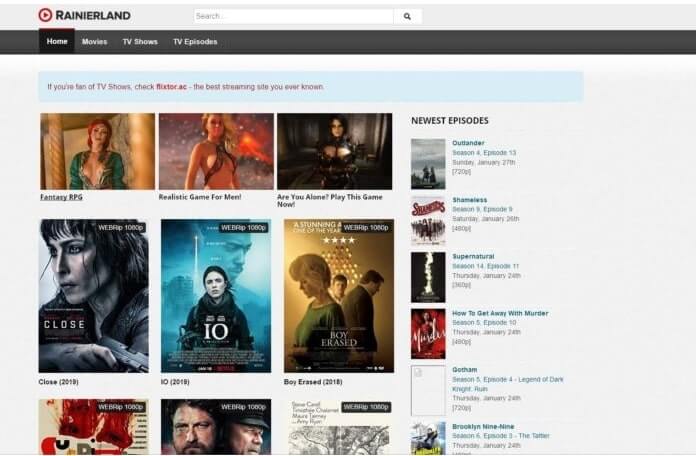Switch to the Movies tab

(x=94, y=42)
